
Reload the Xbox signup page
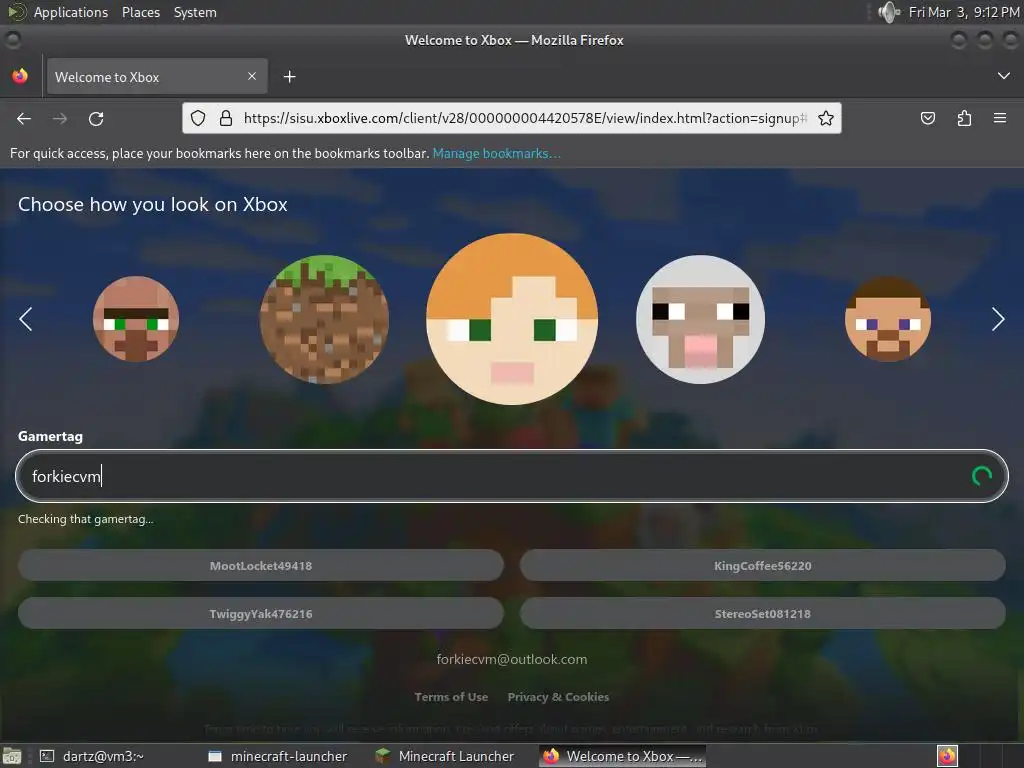click(96, 118)
